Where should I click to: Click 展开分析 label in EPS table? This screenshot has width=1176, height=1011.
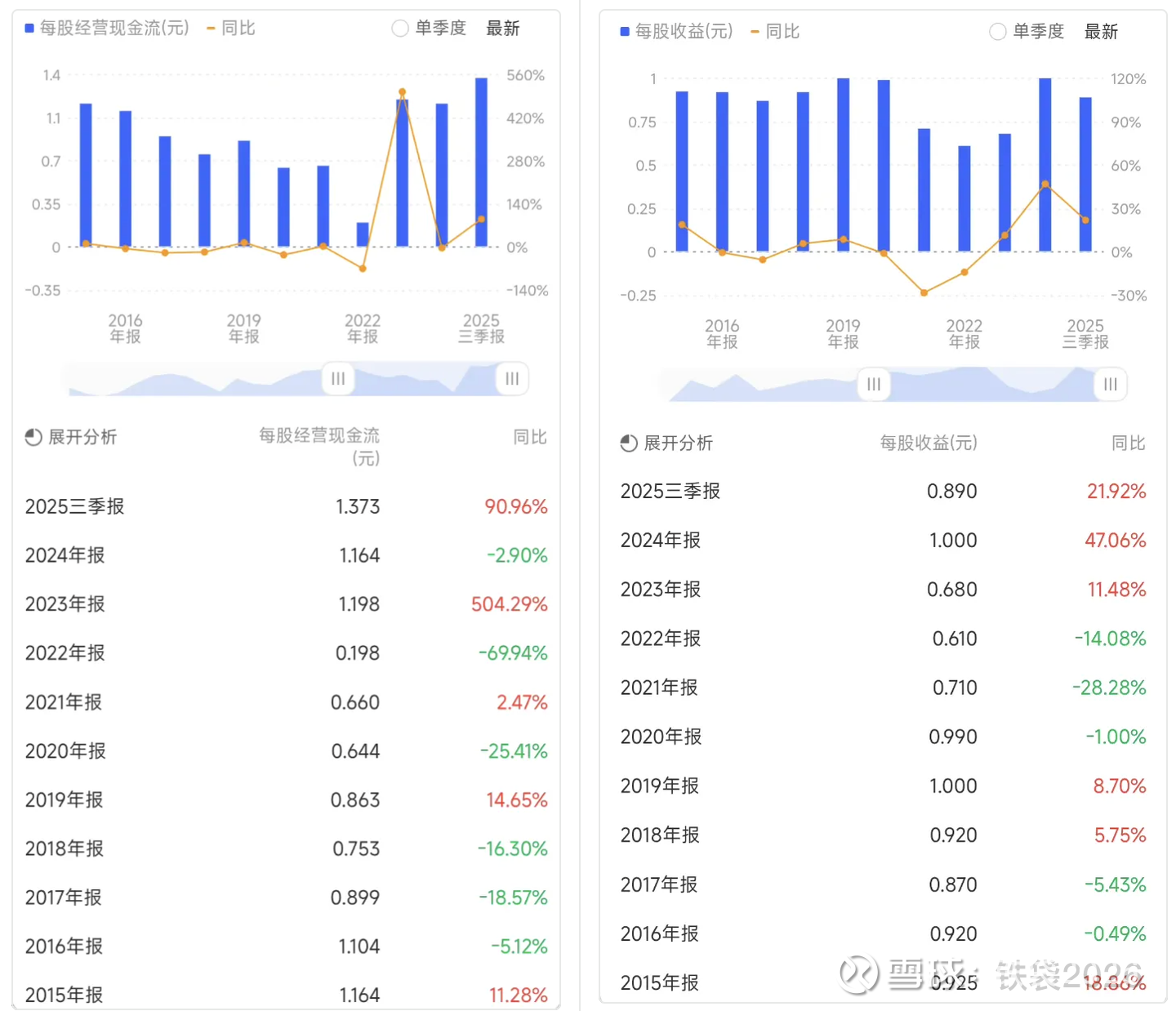click(679, 443)
